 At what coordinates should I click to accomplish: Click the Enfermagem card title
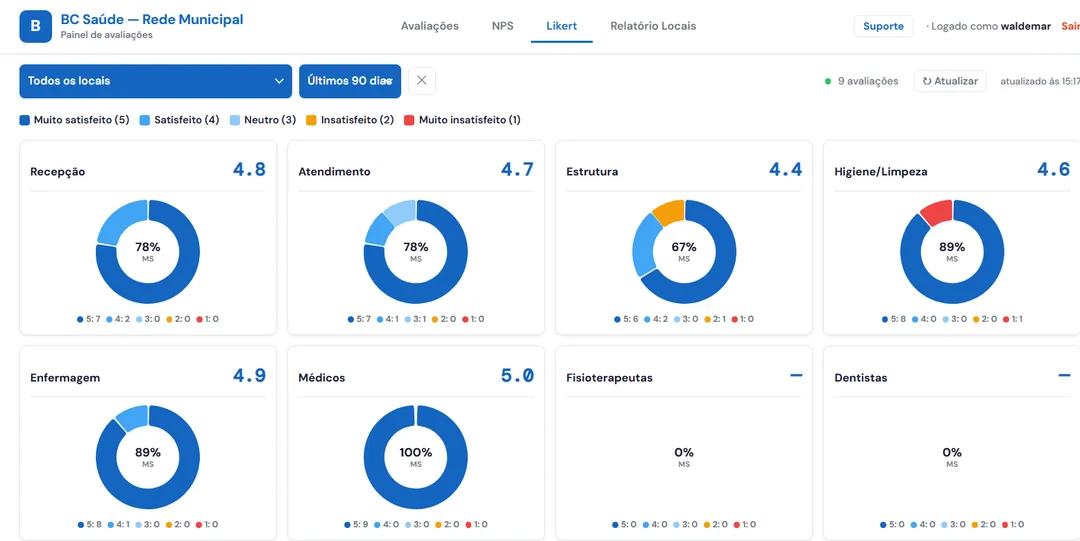tap(65, 378)
